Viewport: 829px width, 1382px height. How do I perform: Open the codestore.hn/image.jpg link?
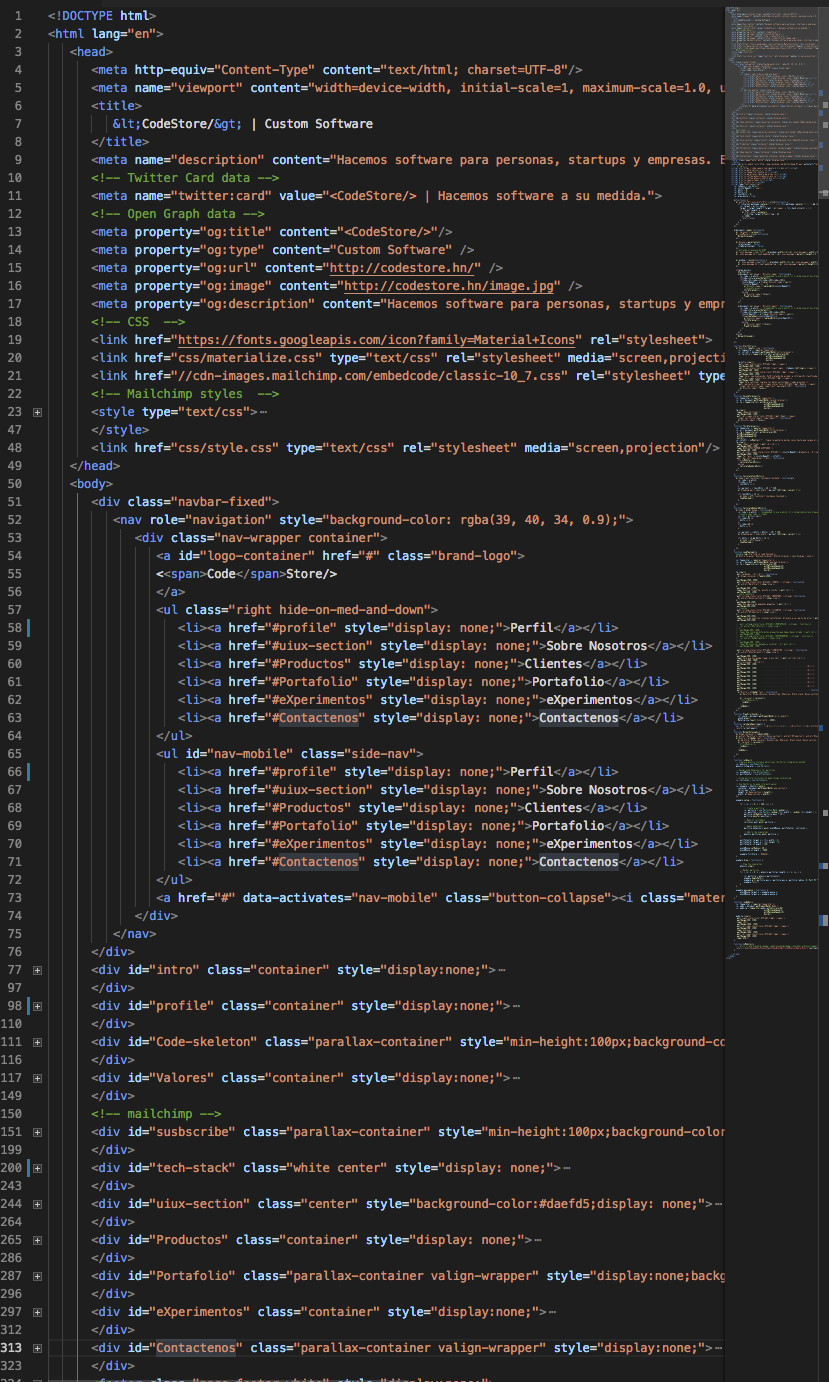click(450, 286)
